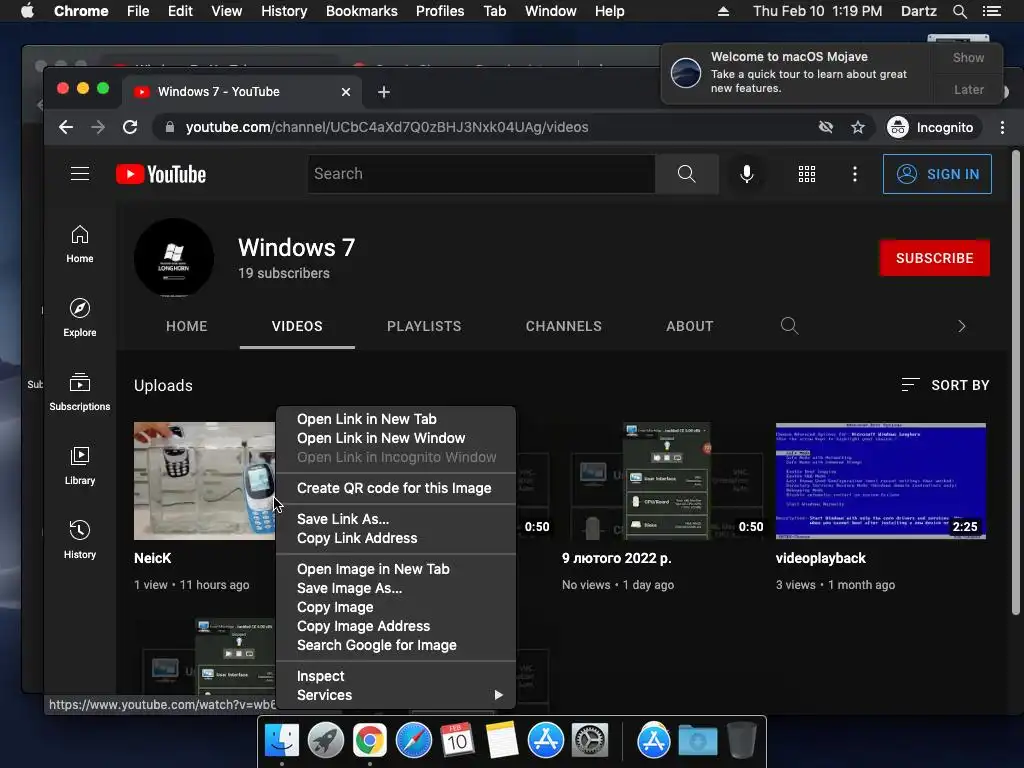
Task: Open Spotlight search in the menu bar
Action: coord(959,11)
